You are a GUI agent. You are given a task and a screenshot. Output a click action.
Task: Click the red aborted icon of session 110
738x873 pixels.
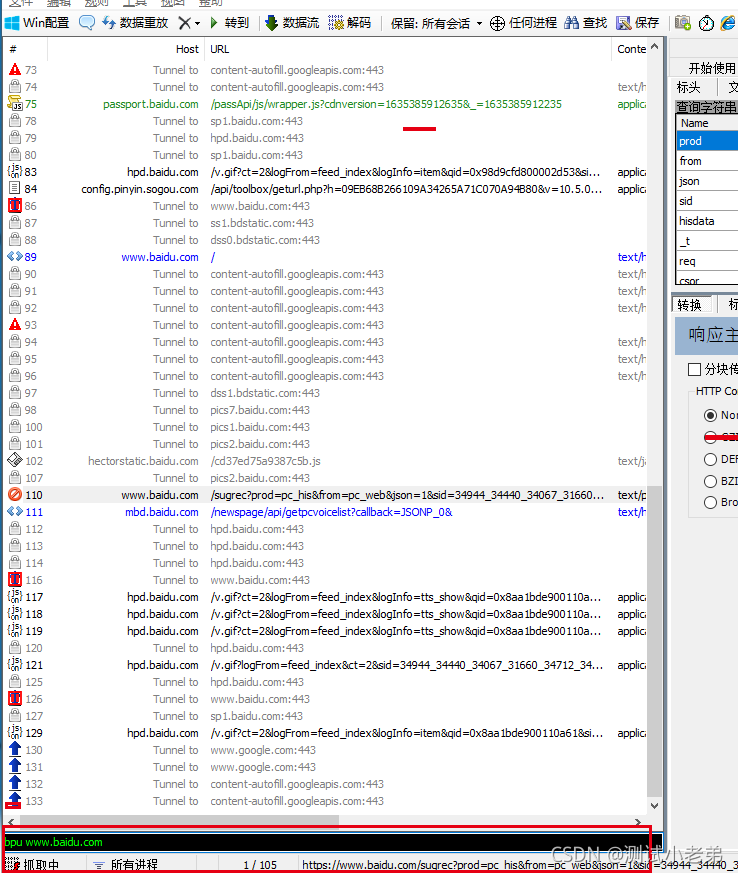pos(14,494)
